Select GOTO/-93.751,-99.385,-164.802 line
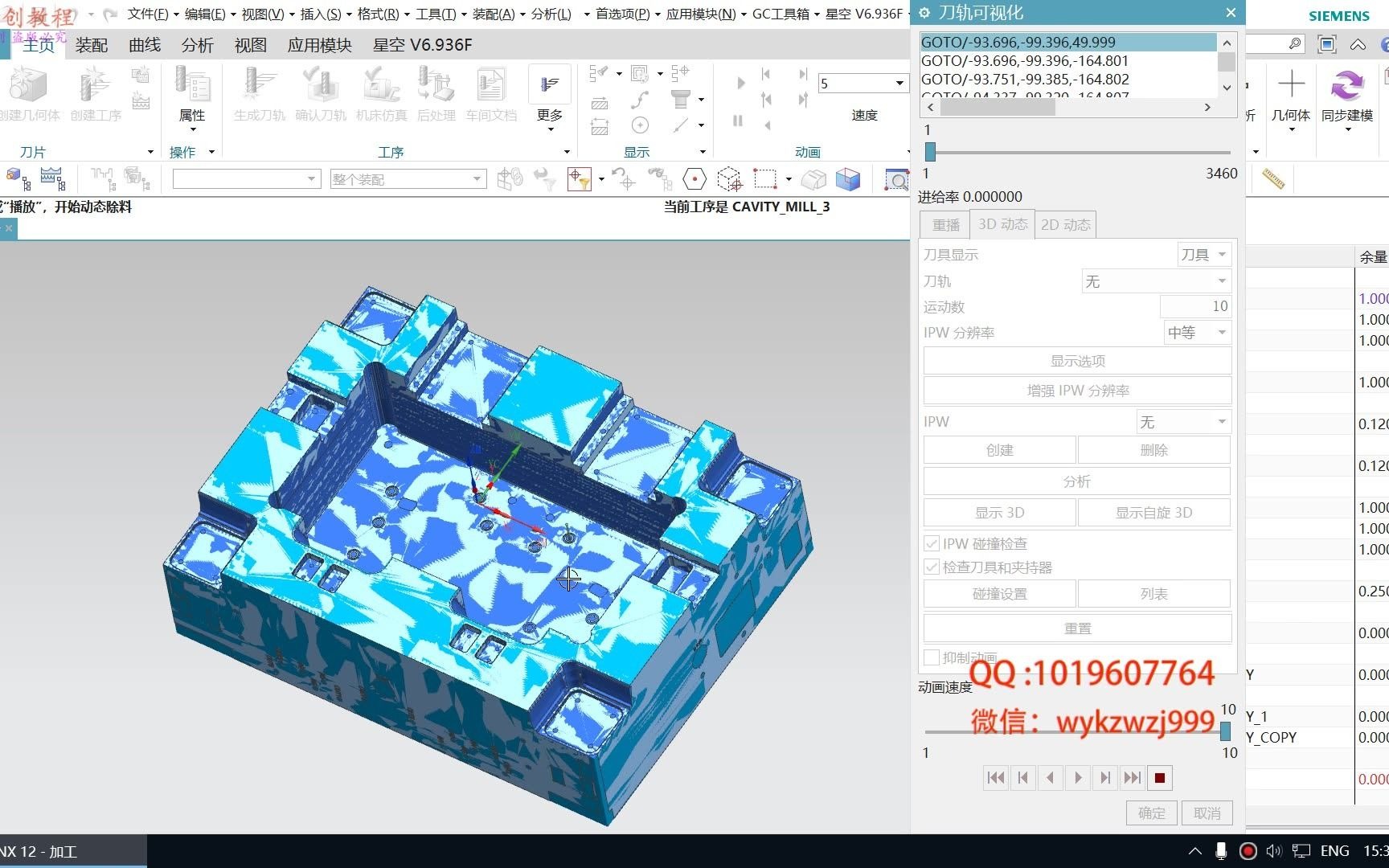 (1025, 79)
